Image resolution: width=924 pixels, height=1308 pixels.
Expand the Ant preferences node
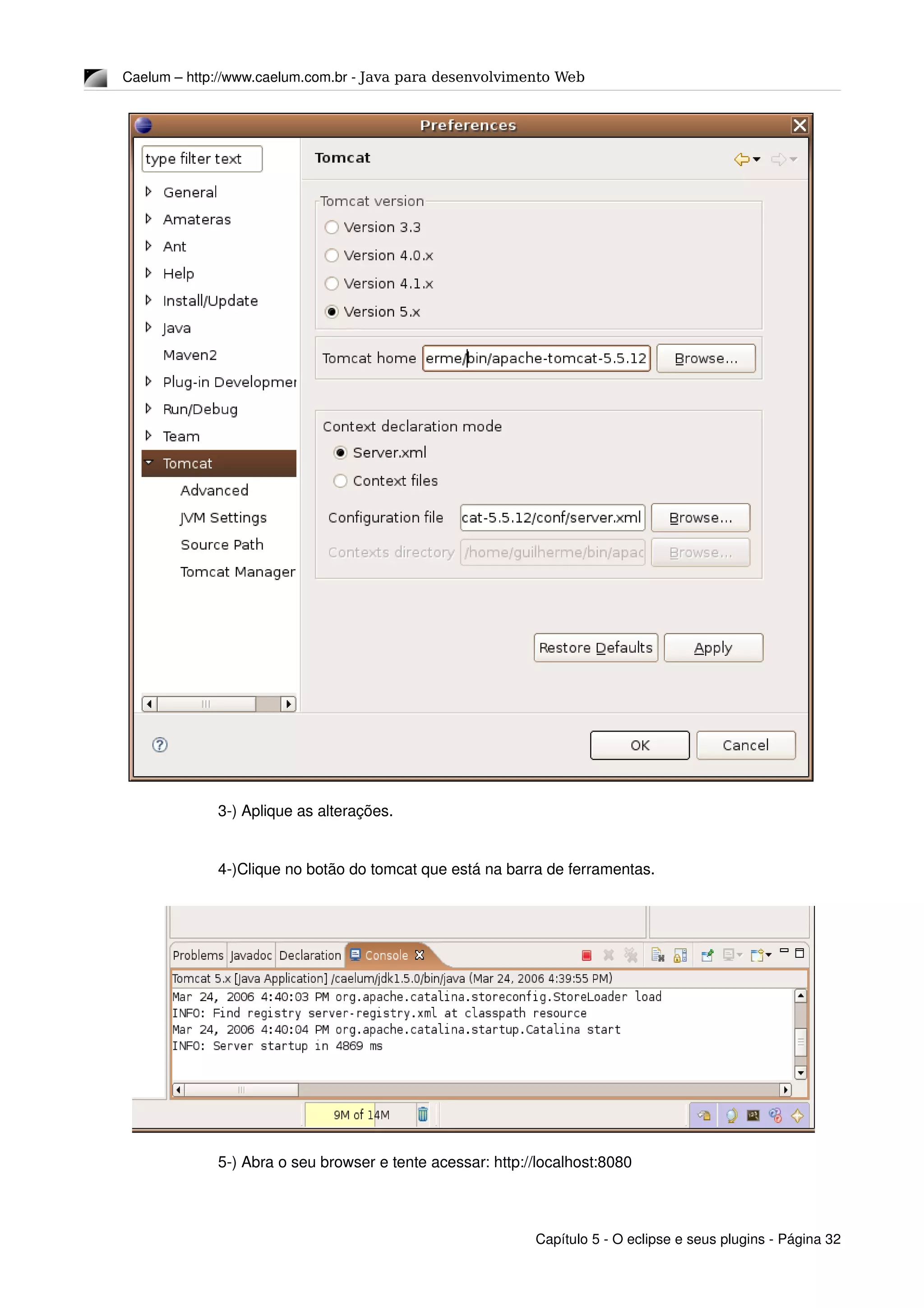pos(148,246)
